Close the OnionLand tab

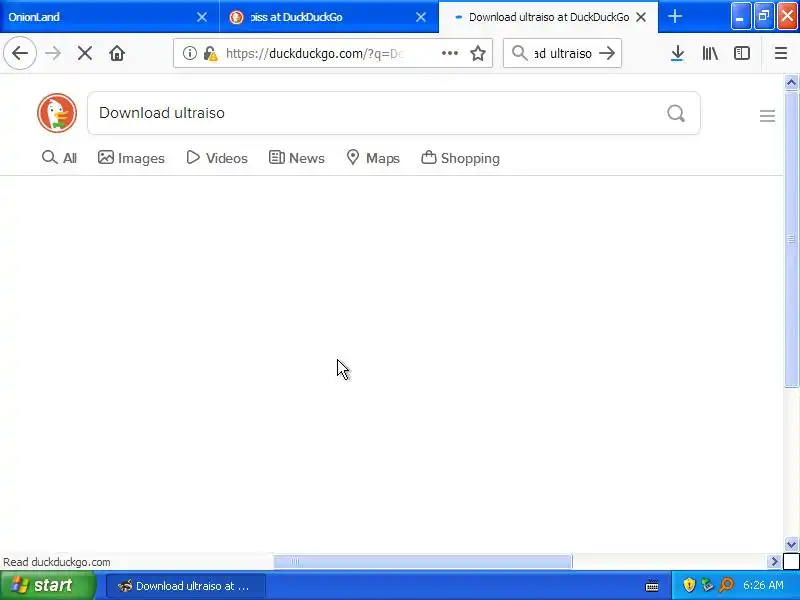(x=202, y=17)
